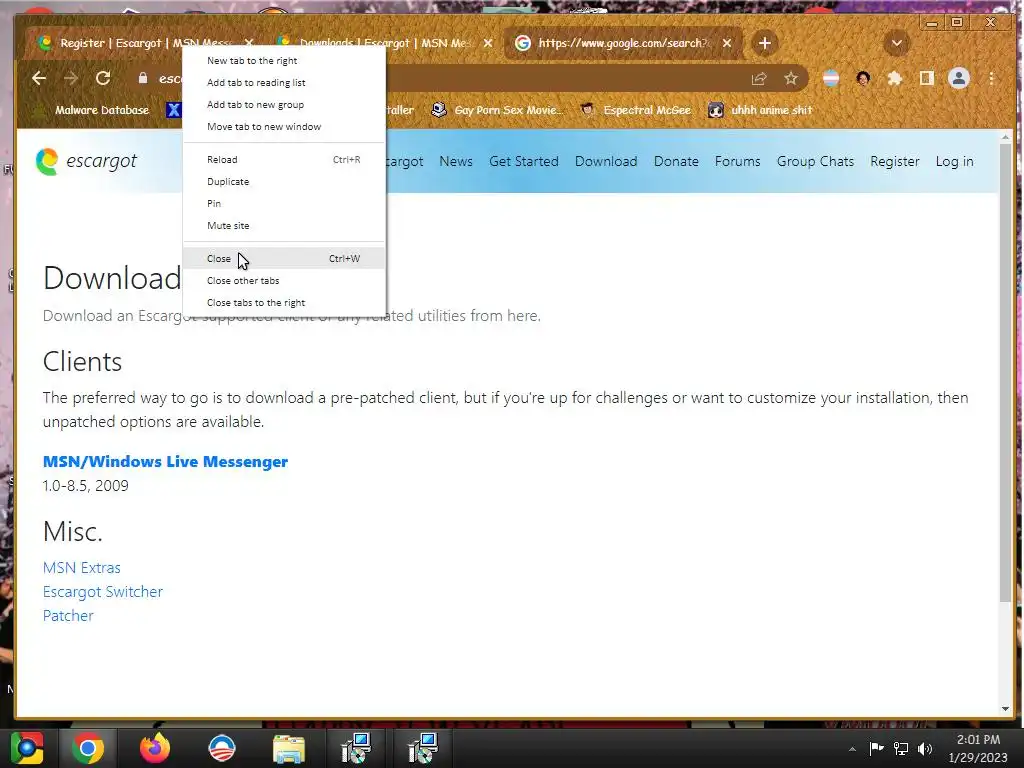This screenshot has height=768, width=1024.
Task: Click the scrollbar down arrow
Action: click(x=1005, y=709)
